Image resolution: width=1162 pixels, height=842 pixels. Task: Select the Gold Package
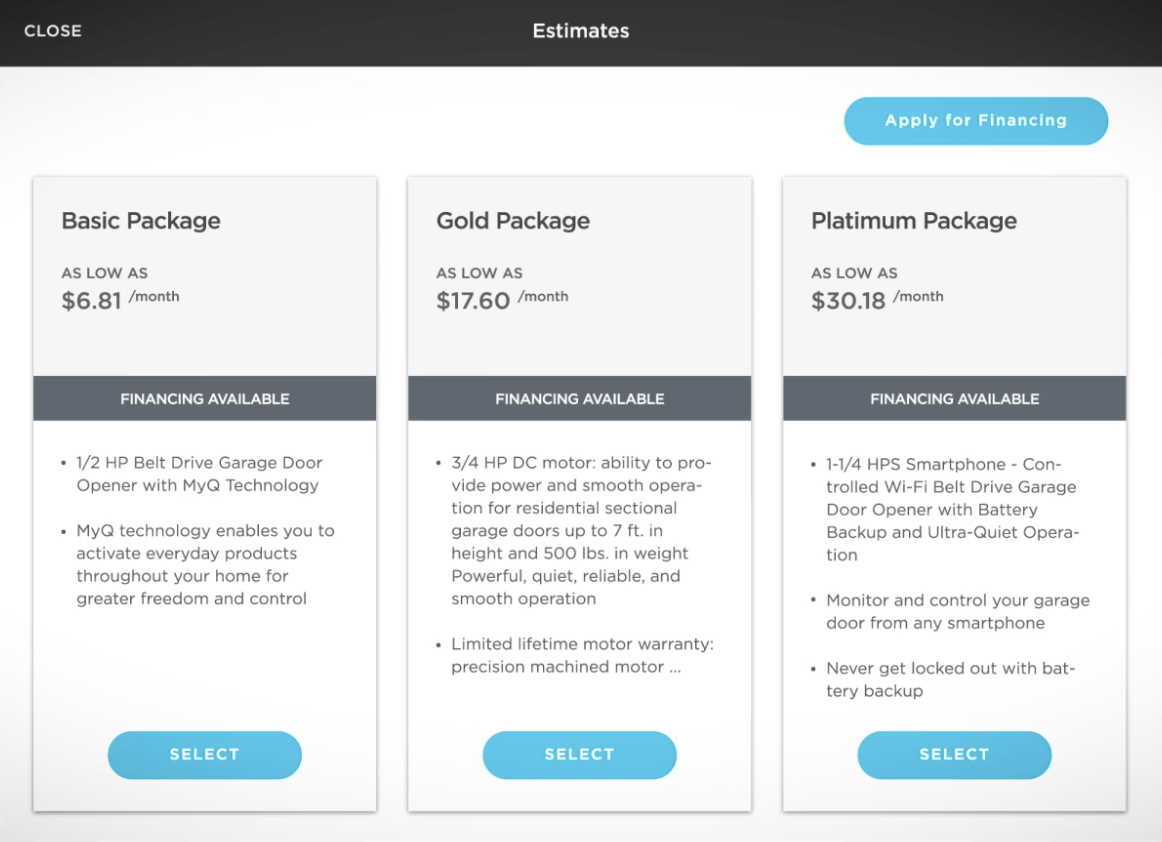(x=579, y=754)
